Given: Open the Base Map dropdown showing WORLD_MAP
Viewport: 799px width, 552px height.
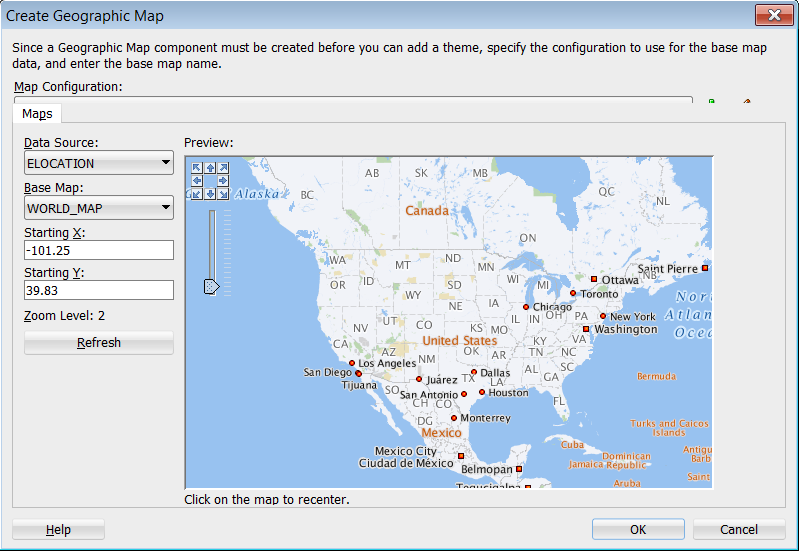Looking at the screenshot, I should pos(99,208).
